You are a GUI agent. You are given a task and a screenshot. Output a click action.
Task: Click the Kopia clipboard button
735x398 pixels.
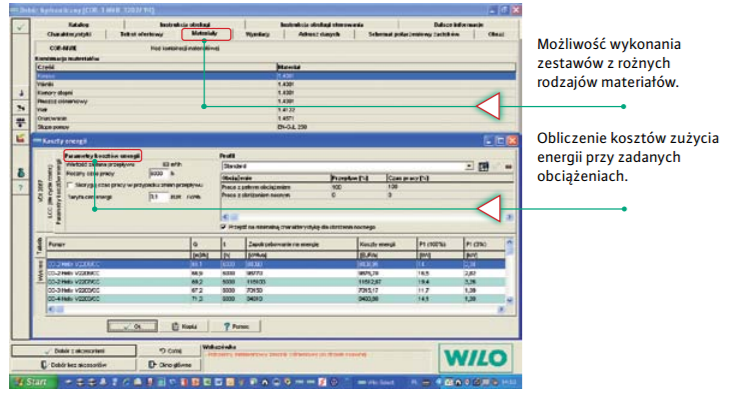183,326
